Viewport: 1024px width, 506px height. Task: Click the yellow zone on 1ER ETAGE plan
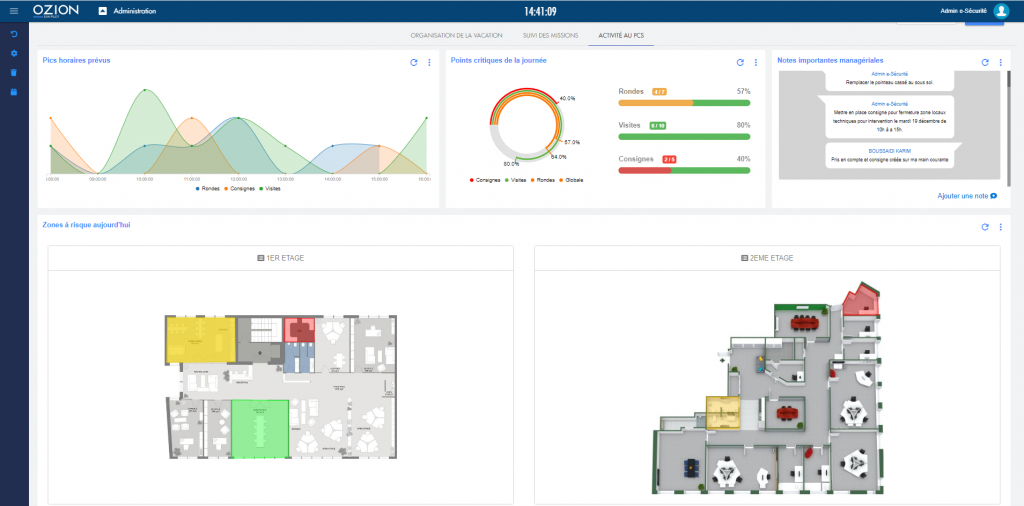coord(200,339)
